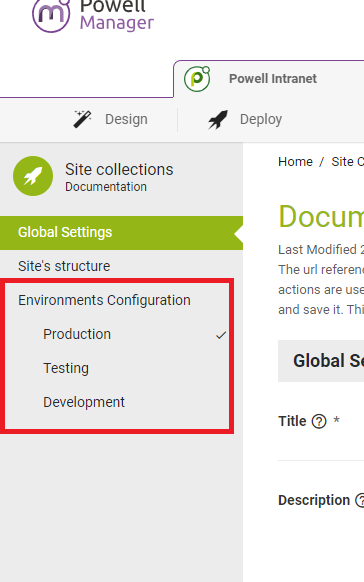This screenshot has width=364, height=582.
Task: Select the Testing environment
Action: click(x=66, y=368)
